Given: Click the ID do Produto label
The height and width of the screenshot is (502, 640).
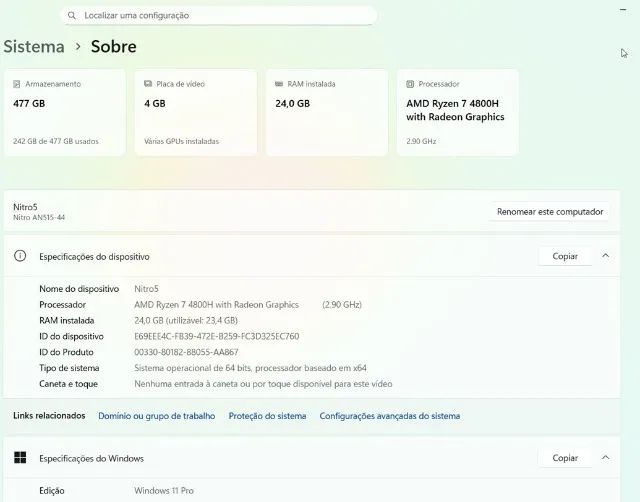Looking at the screenshot, I should click(x=66, y=352).
